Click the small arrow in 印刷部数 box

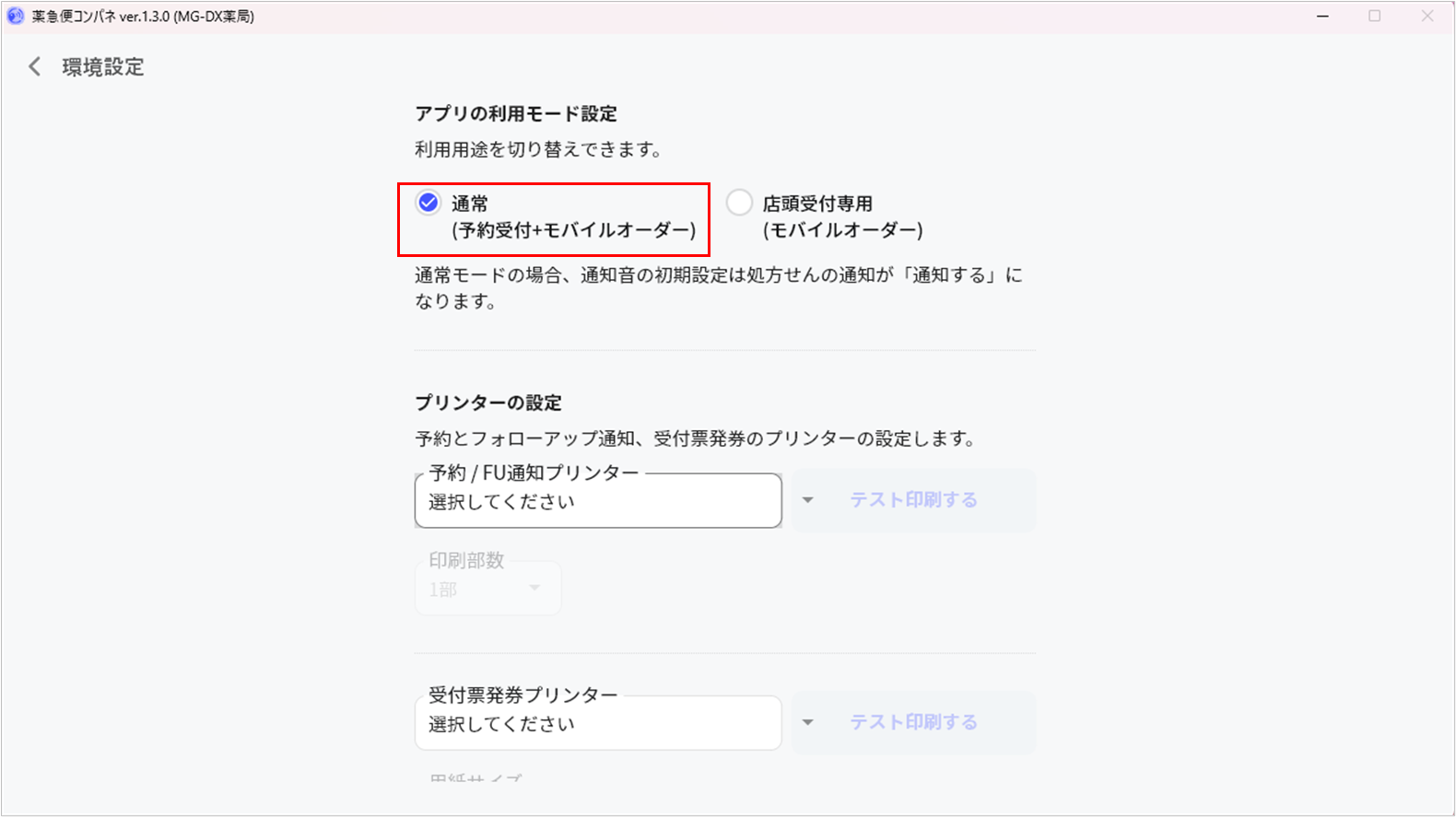point(534,588)
